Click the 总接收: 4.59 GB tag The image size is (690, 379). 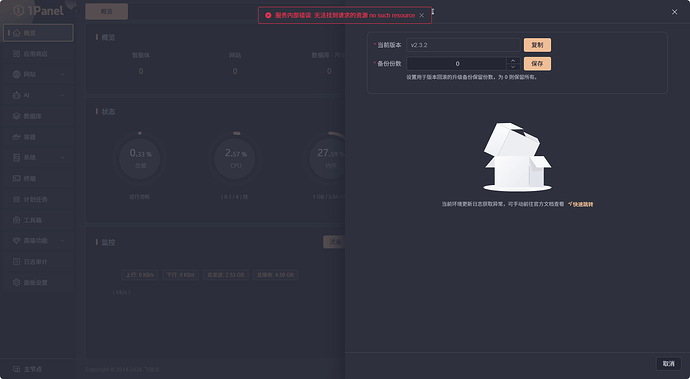275,275
